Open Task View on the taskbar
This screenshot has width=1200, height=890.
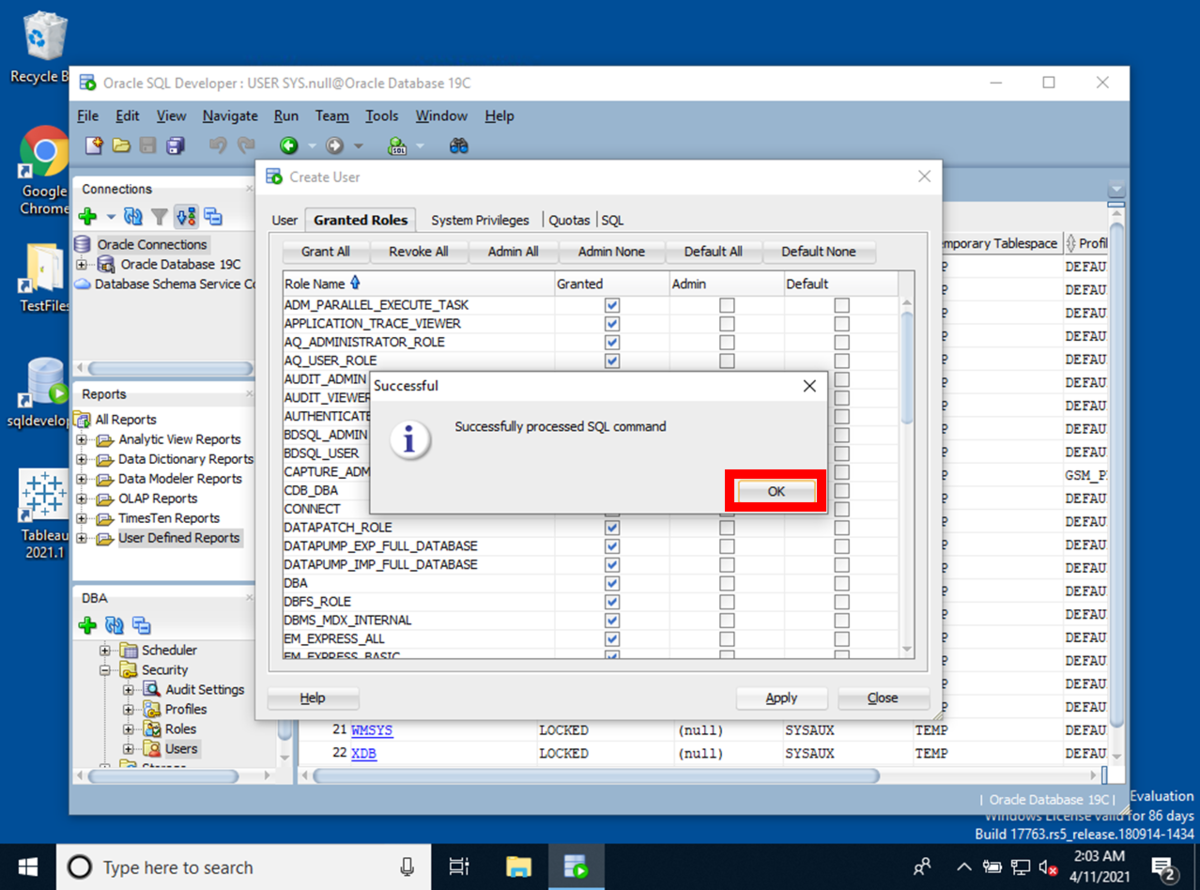(459, 866)
